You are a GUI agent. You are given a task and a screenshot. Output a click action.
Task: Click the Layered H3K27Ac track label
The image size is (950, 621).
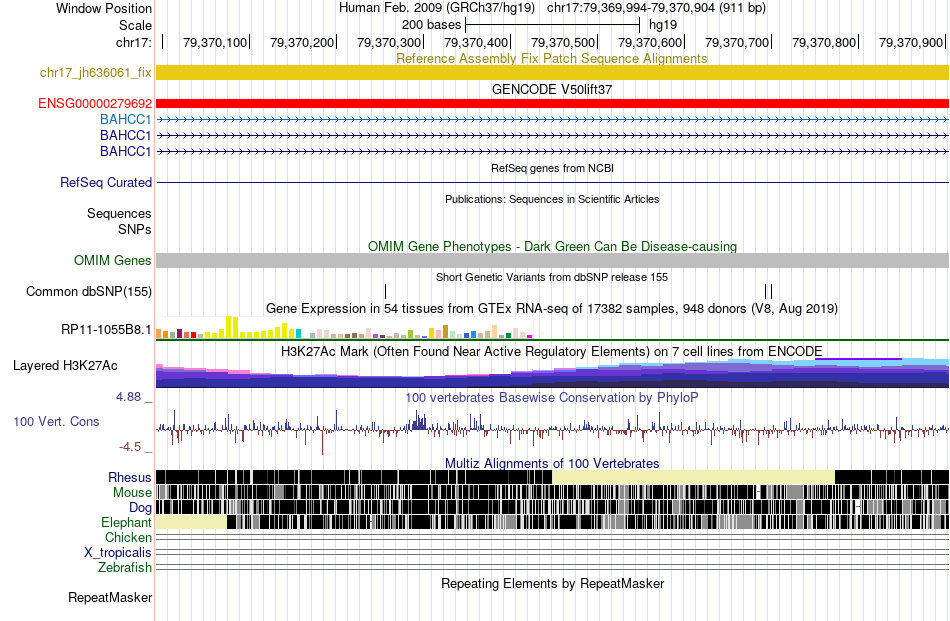65,365
